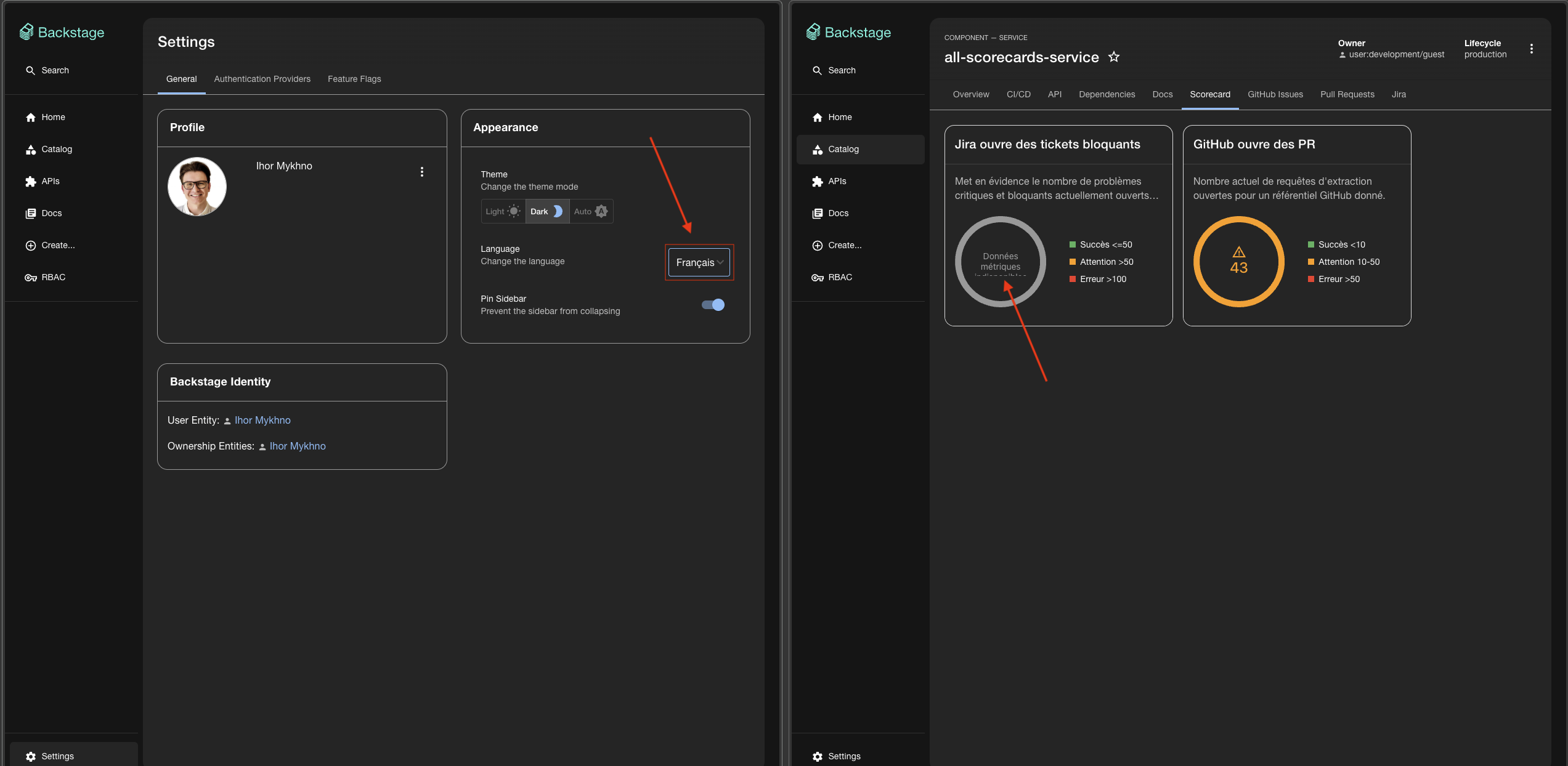Image resolution: width=1568 pixels, height=766 pixels.
Task: Open the profile card three-dot menu
Action: (422, 172)
